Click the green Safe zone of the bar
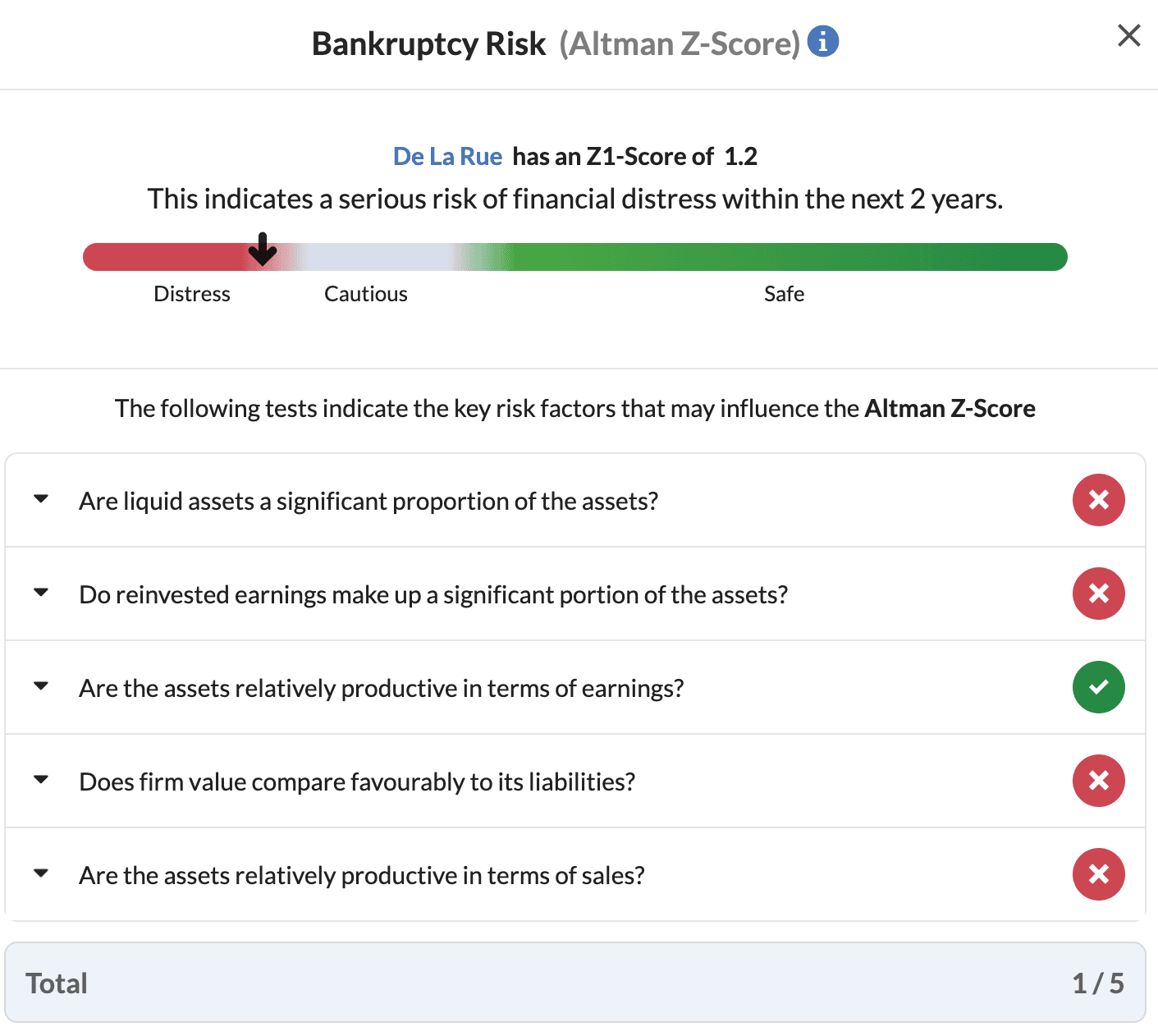 tap(780, 257)
